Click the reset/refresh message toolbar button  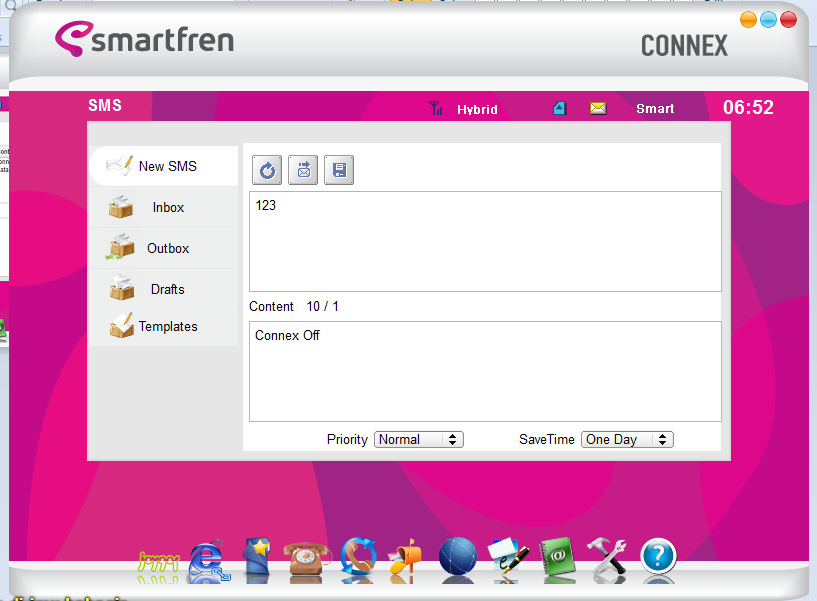(x=267, y=170)
